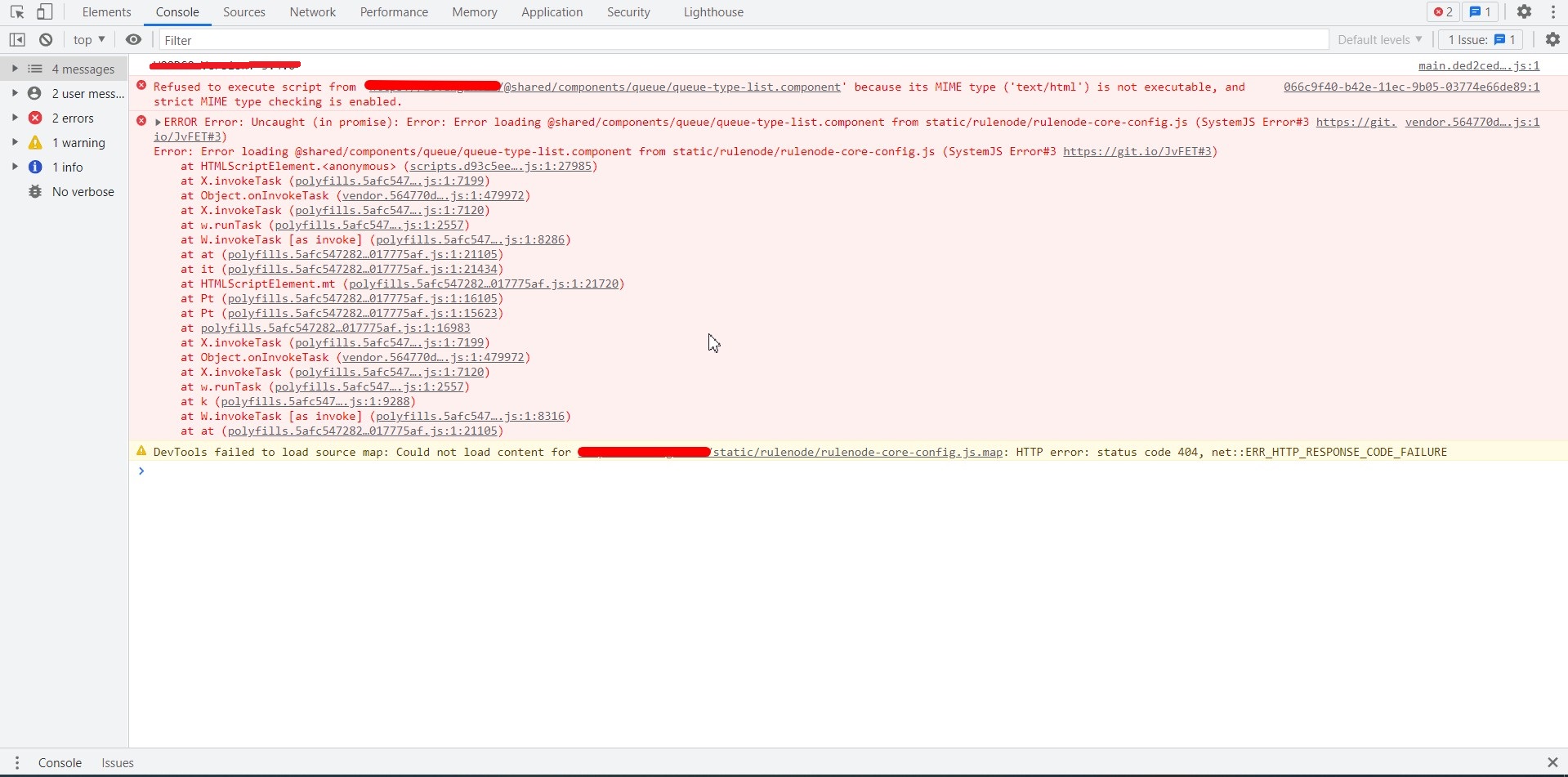Viewport: 1568px width, 777px height.
Task: Click the red error counter badge
Action: click(x=1442, y=11)
